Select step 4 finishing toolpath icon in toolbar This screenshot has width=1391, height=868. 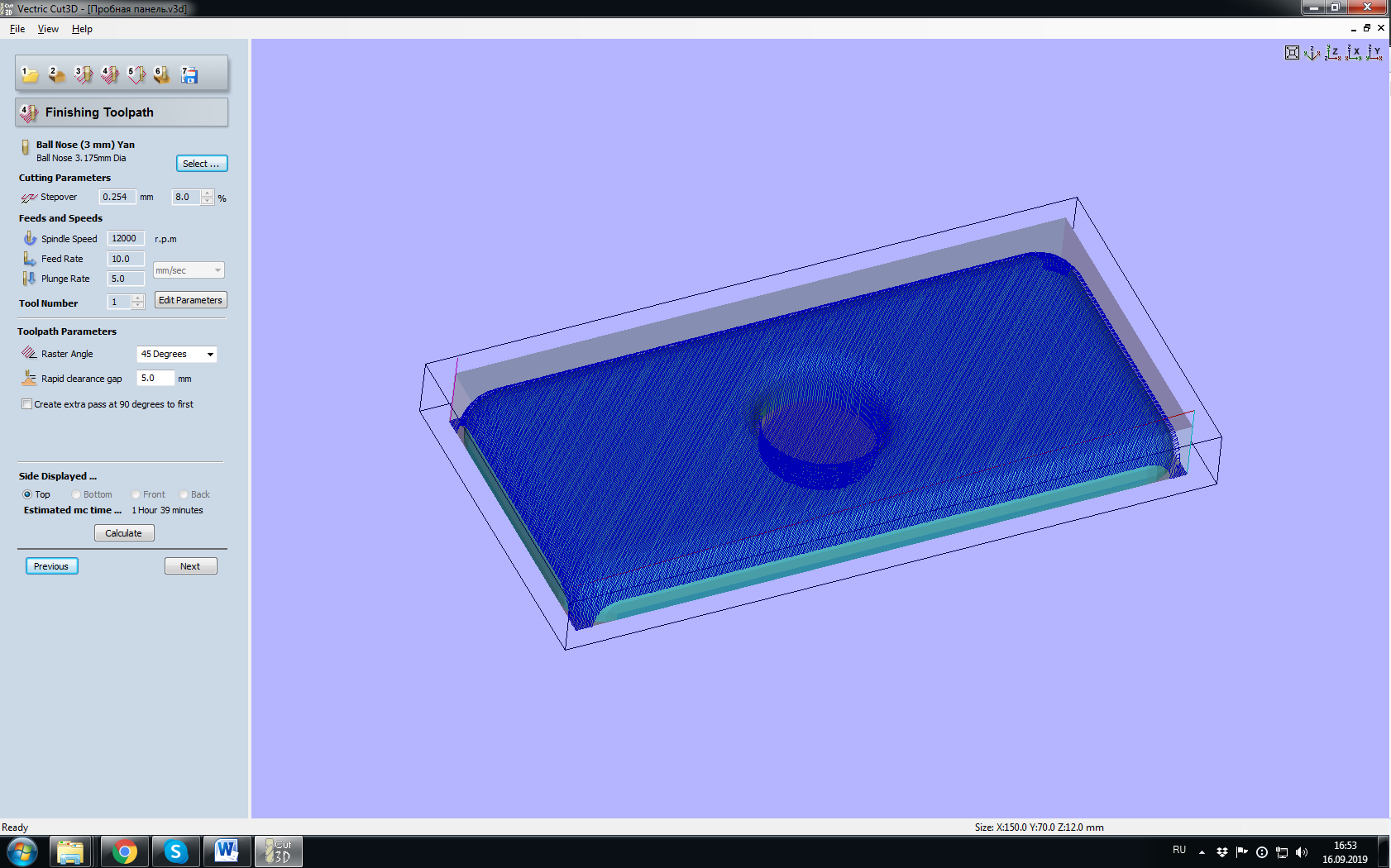[x=109, y=75]
